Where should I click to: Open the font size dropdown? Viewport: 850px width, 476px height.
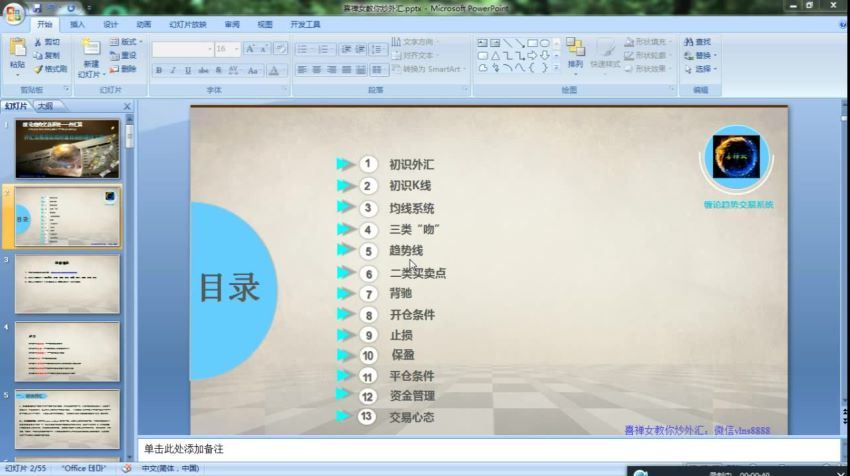pyautogui.click(x=236, y=48)
